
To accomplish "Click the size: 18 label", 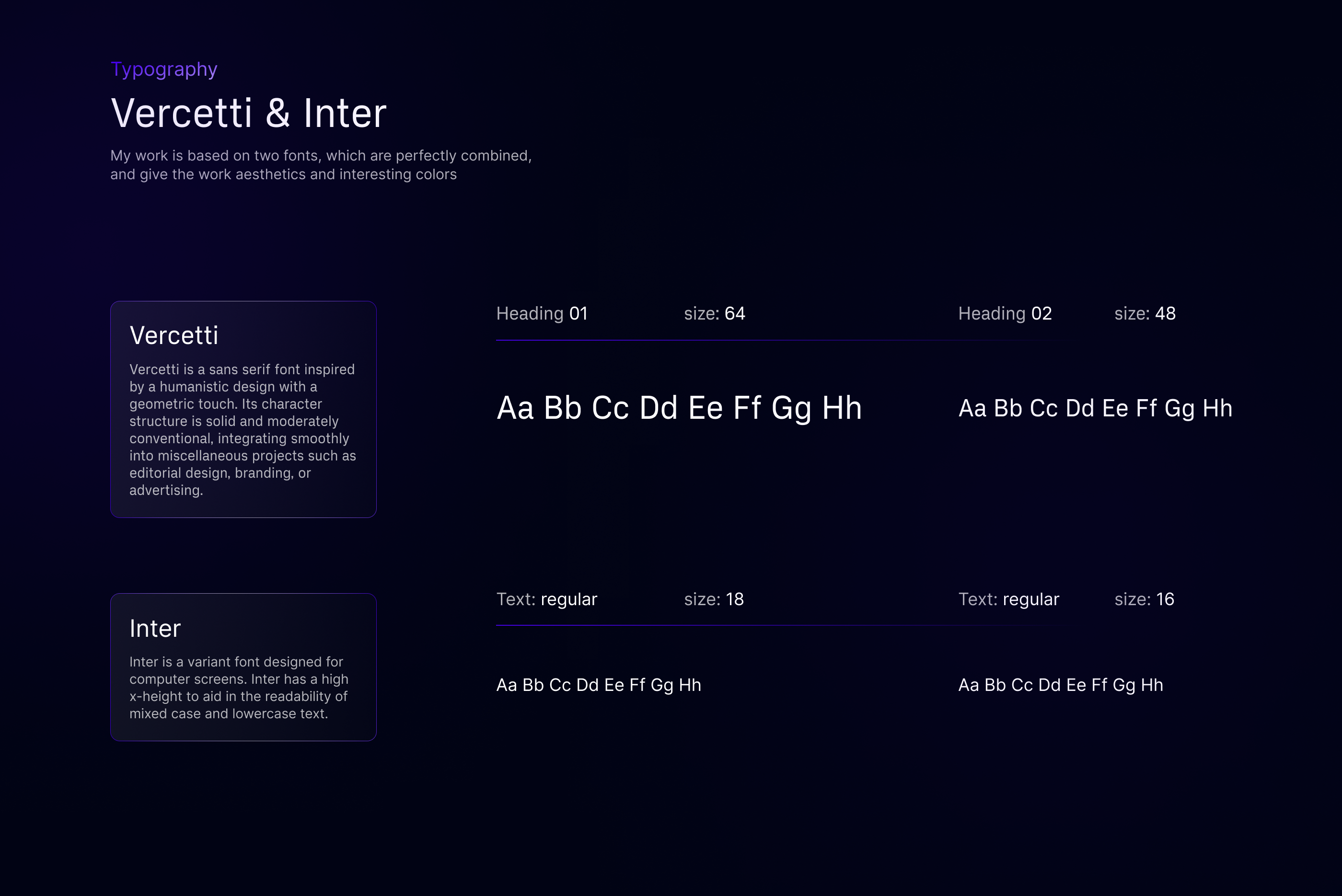I will click(714, 599).
